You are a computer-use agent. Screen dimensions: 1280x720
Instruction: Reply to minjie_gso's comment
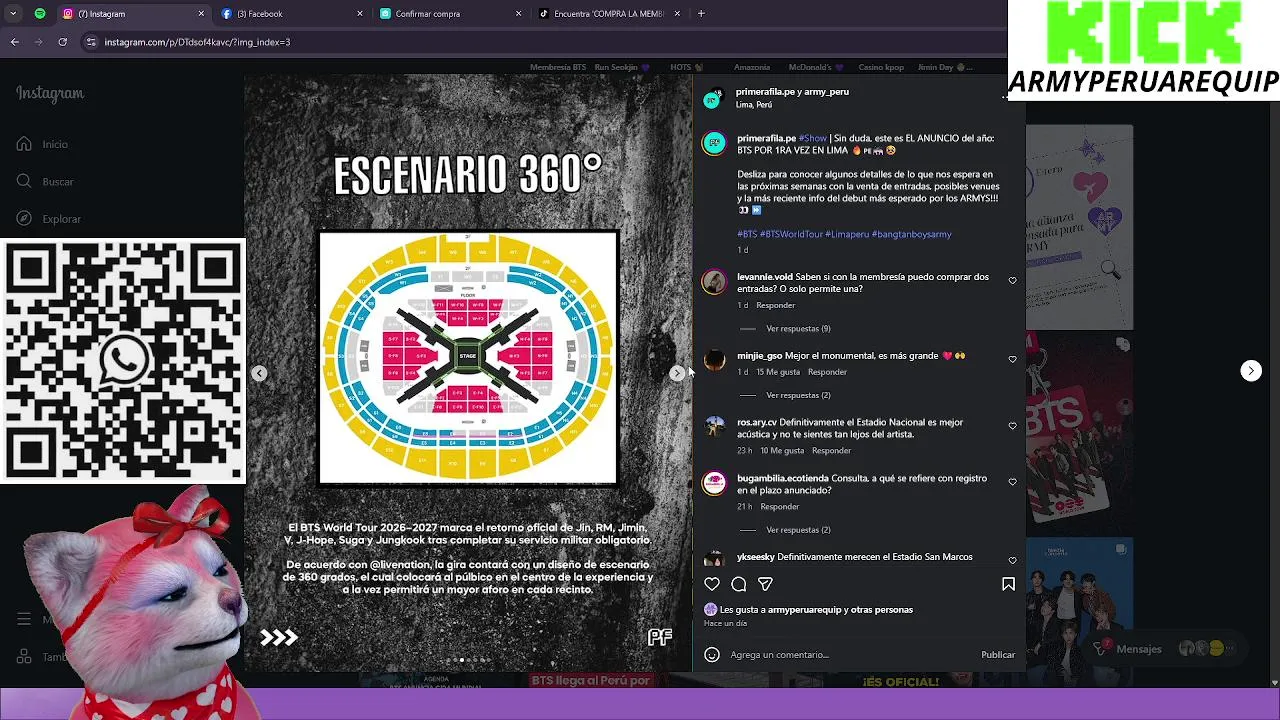pos(827,372)
